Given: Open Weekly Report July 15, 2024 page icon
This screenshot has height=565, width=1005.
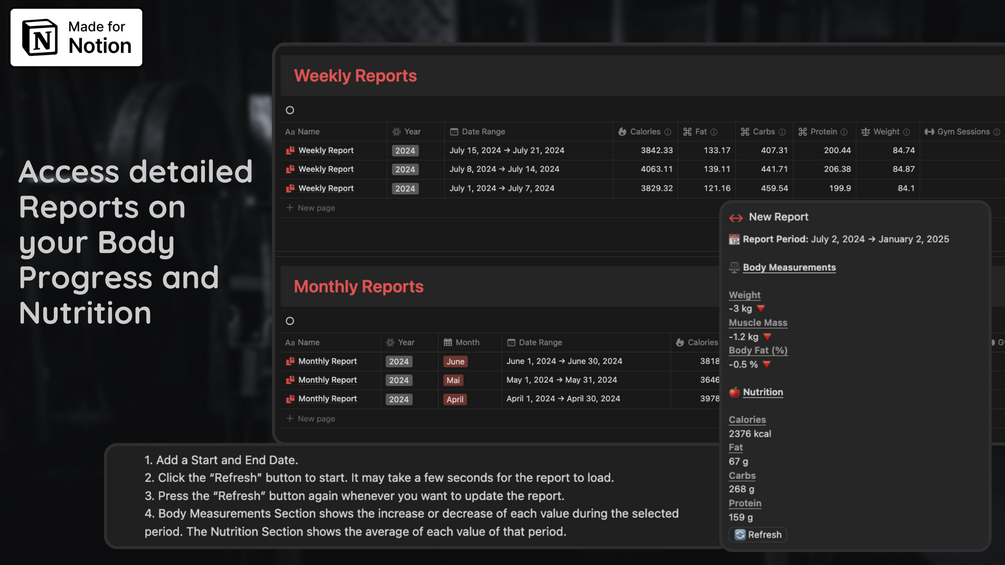Looking at the screenshot, I should [290, 151].
